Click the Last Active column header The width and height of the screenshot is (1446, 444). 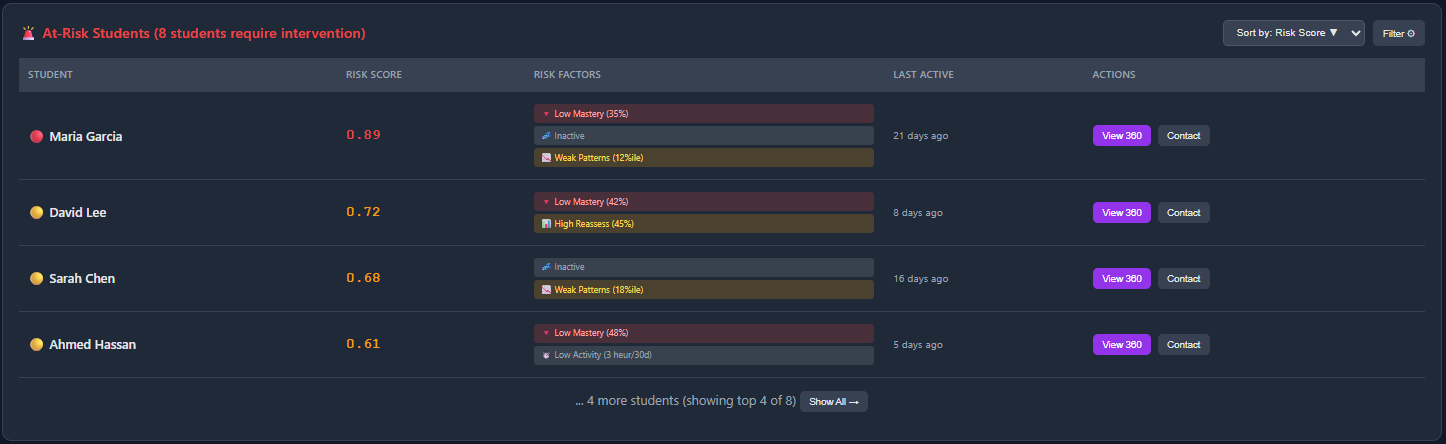[x=922, y=75]
